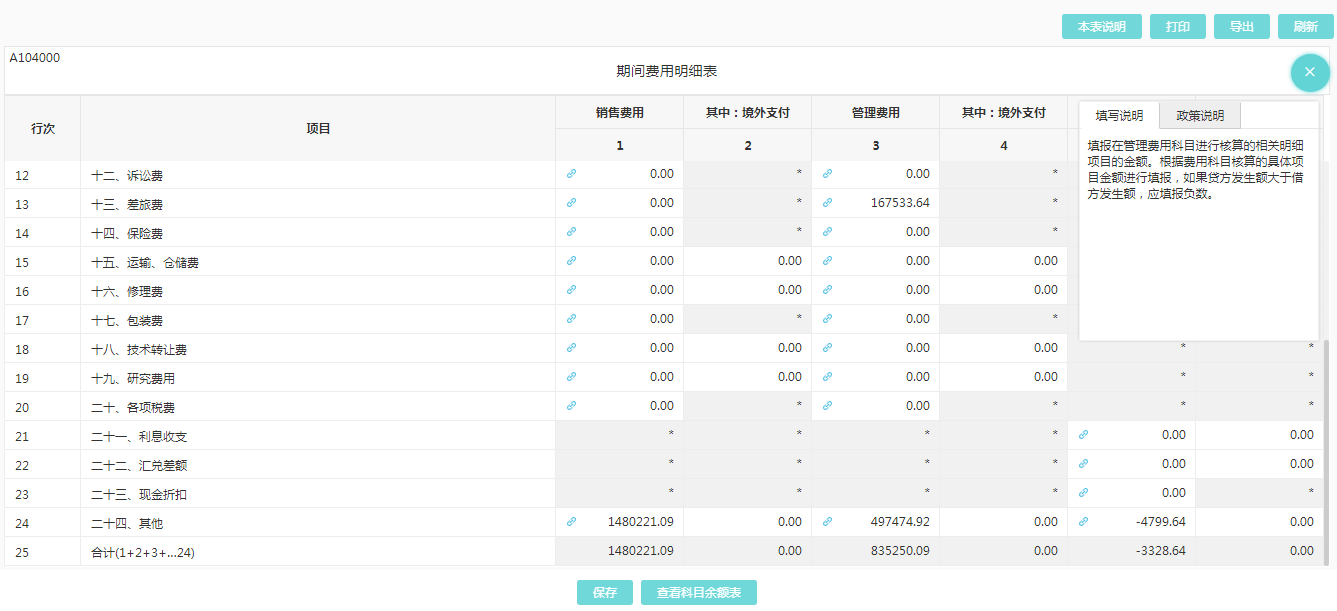Click the 刷新 button
The width and height of the screenshot is (1337, 611).
[x=1305, y=27]
